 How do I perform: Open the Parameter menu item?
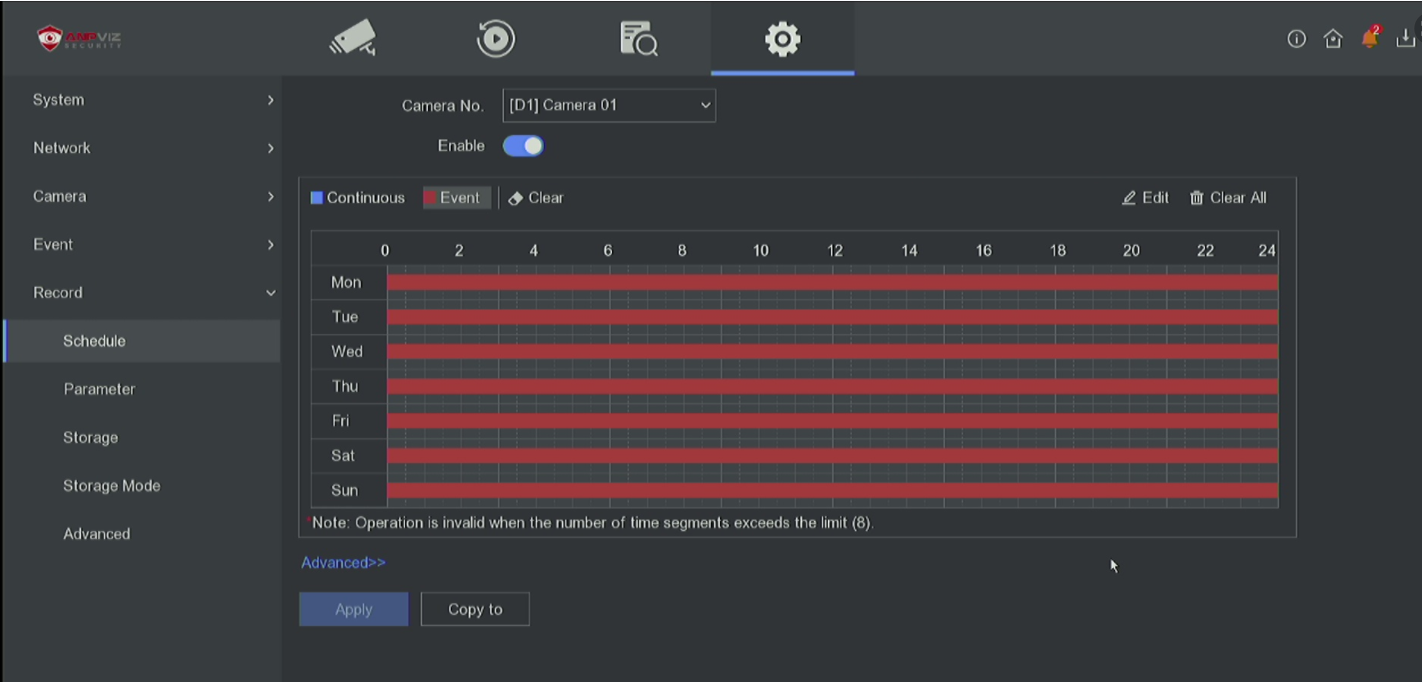(99, 389)
